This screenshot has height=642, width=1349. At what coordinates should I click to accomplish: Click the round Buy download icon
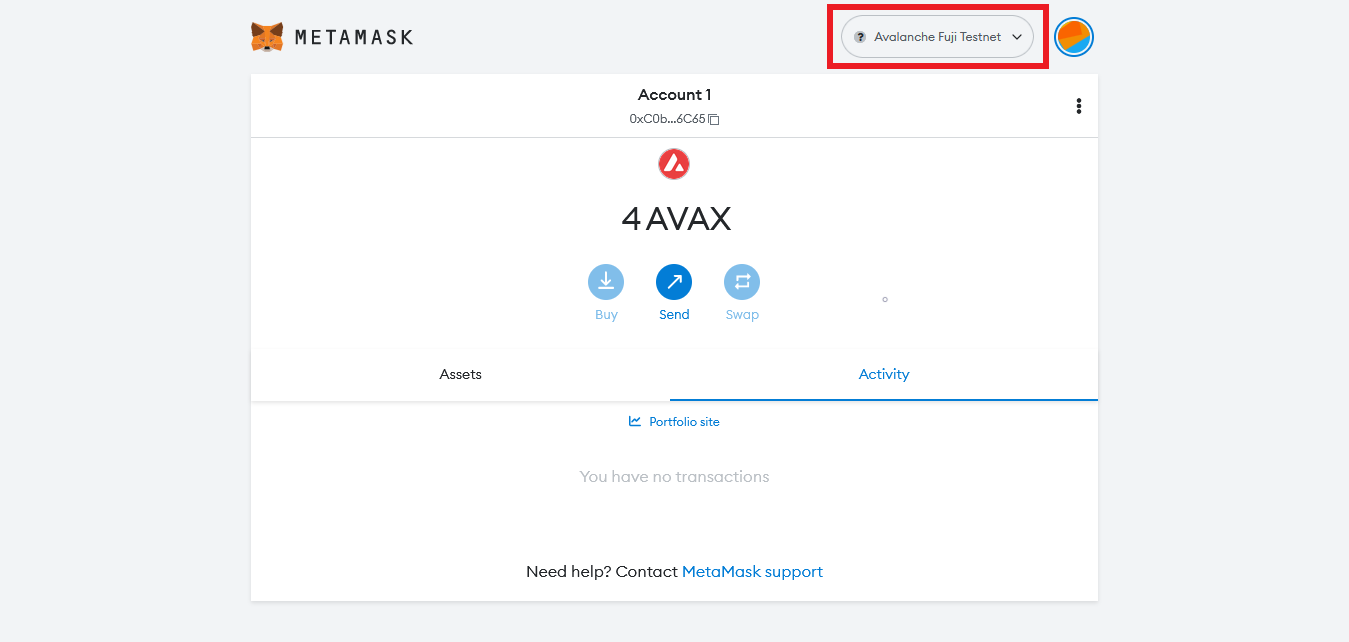606,283
